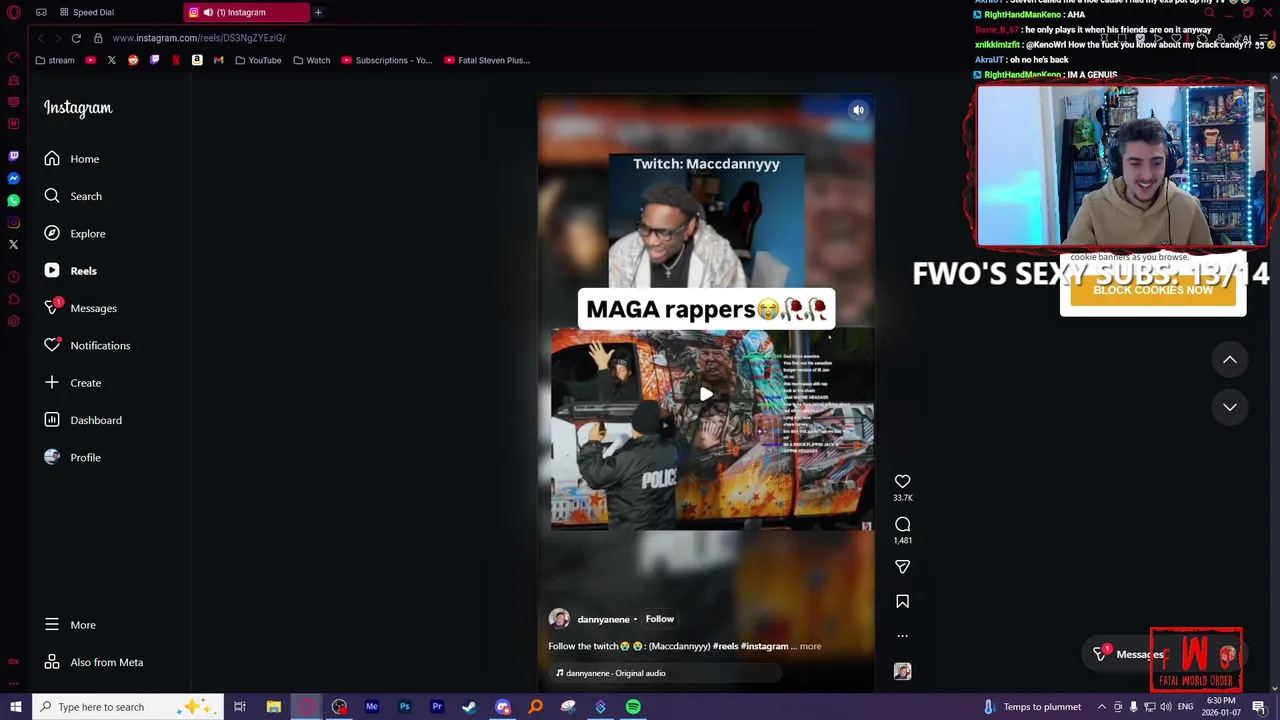Open reel more options ellipsis
Screen dimensions: 1280x720
[x=902, y=636]
